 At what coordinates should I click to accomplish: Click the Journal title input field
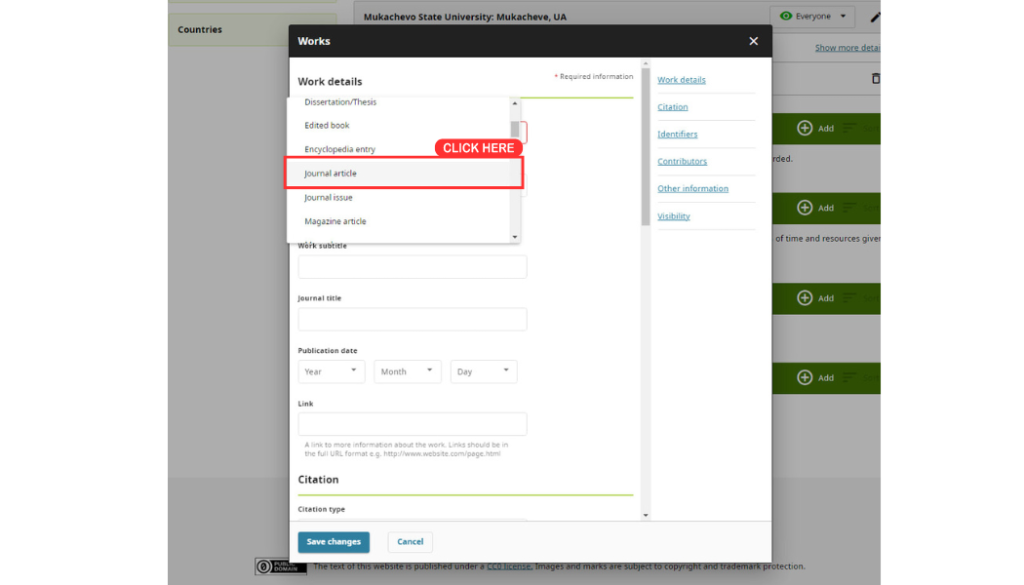(412, 319)
